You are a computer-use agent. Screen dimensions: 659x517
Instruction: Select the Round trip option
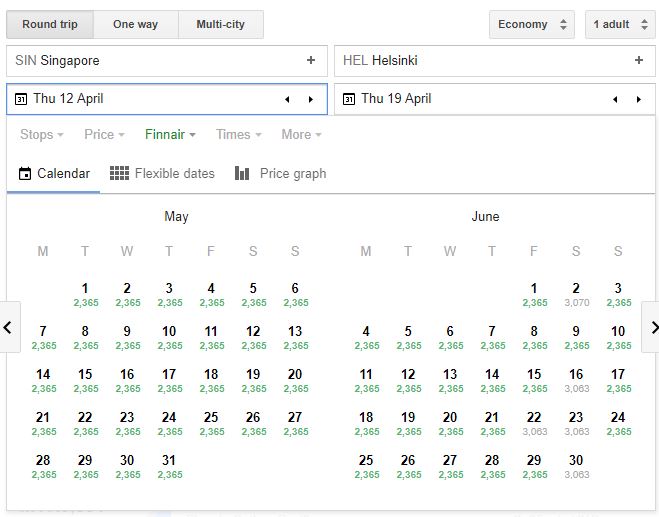pos(50,24)
